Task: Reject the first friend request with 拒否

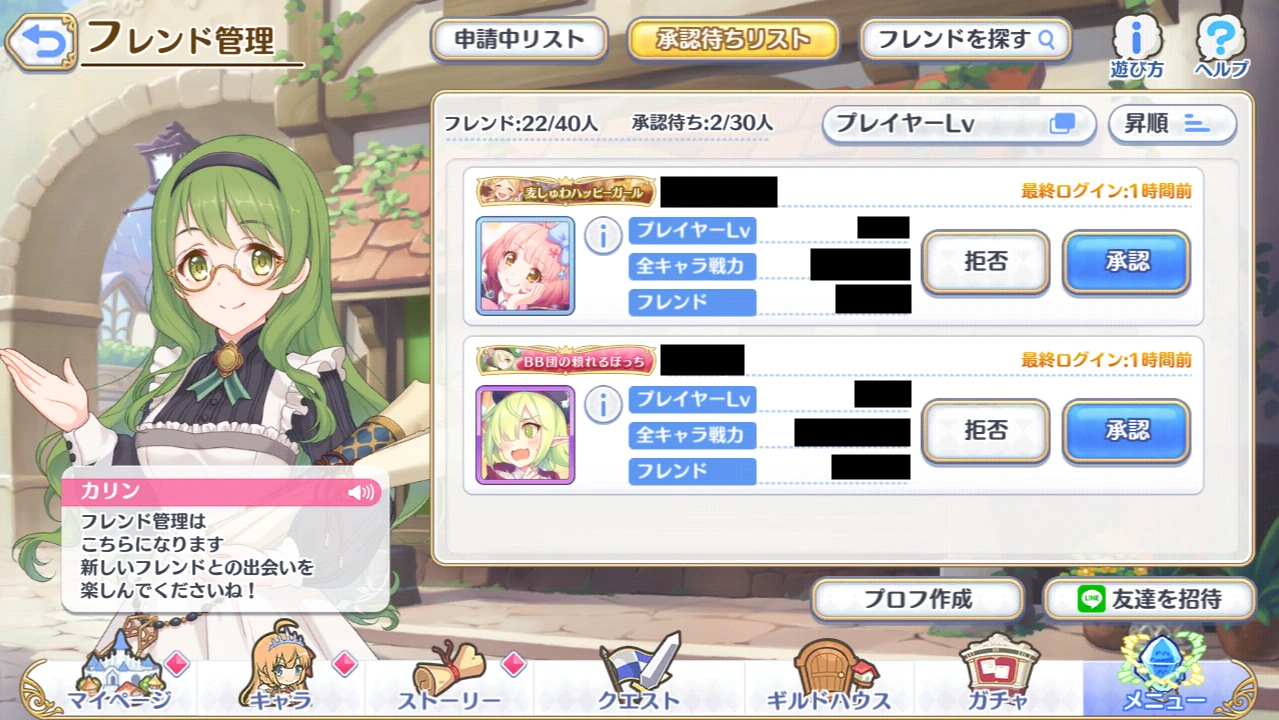Action: pyautogui.click(x=985, y=262)
